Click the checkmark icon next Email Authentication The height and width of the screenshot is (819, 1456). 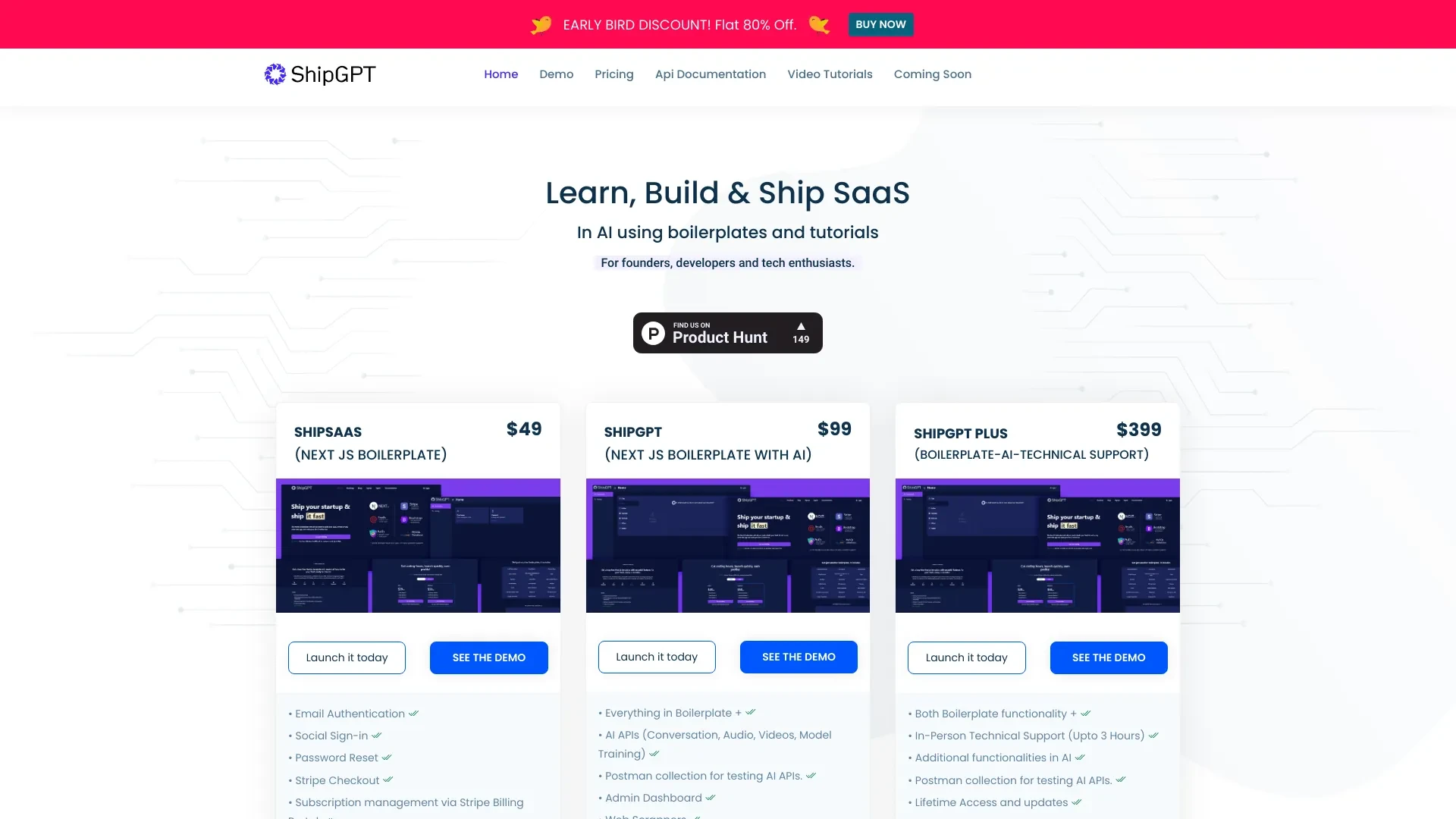pyautogui.click(x=413, y=712)
